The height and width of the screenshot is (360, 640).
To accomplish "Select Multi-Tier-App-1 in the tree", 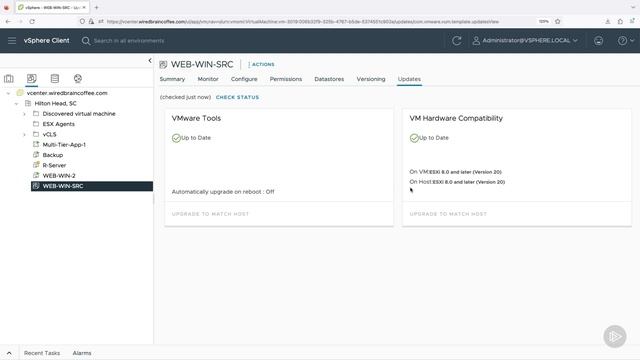I will coord(64,145).
